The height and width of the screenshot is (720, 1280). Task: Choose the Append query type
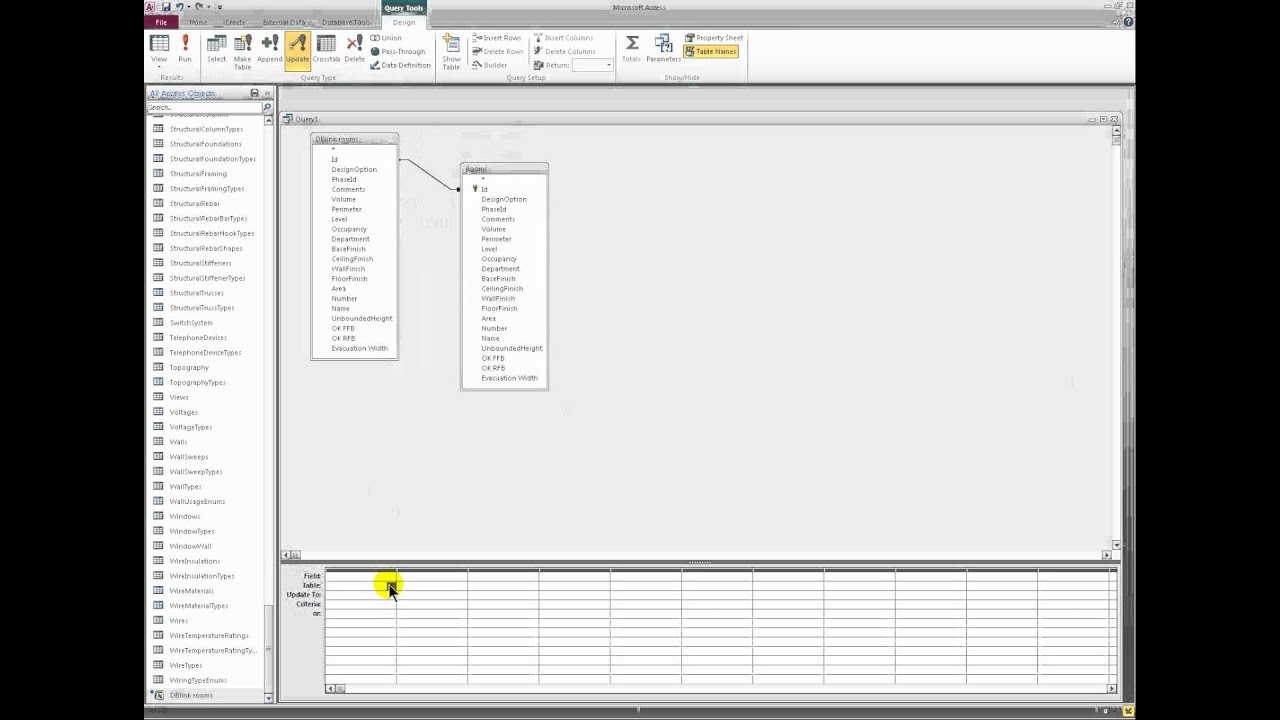tap(269, 48)
